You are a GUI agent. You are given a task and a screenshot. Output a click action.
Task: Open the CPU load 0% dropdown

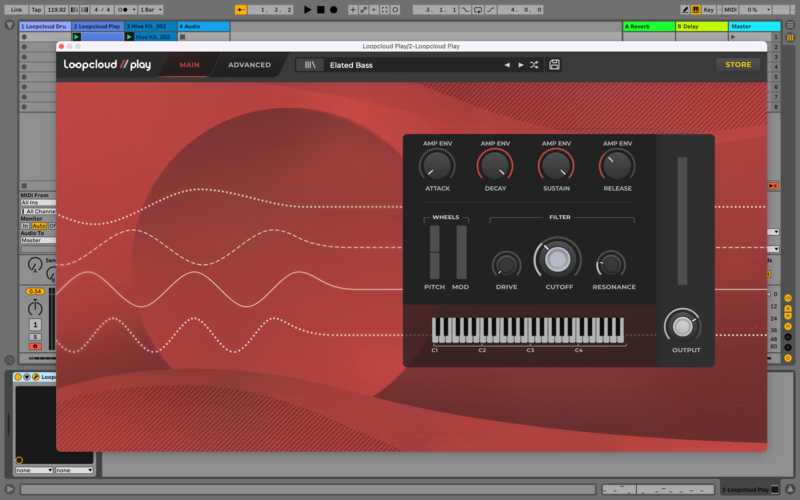click(x=756, y=10)
